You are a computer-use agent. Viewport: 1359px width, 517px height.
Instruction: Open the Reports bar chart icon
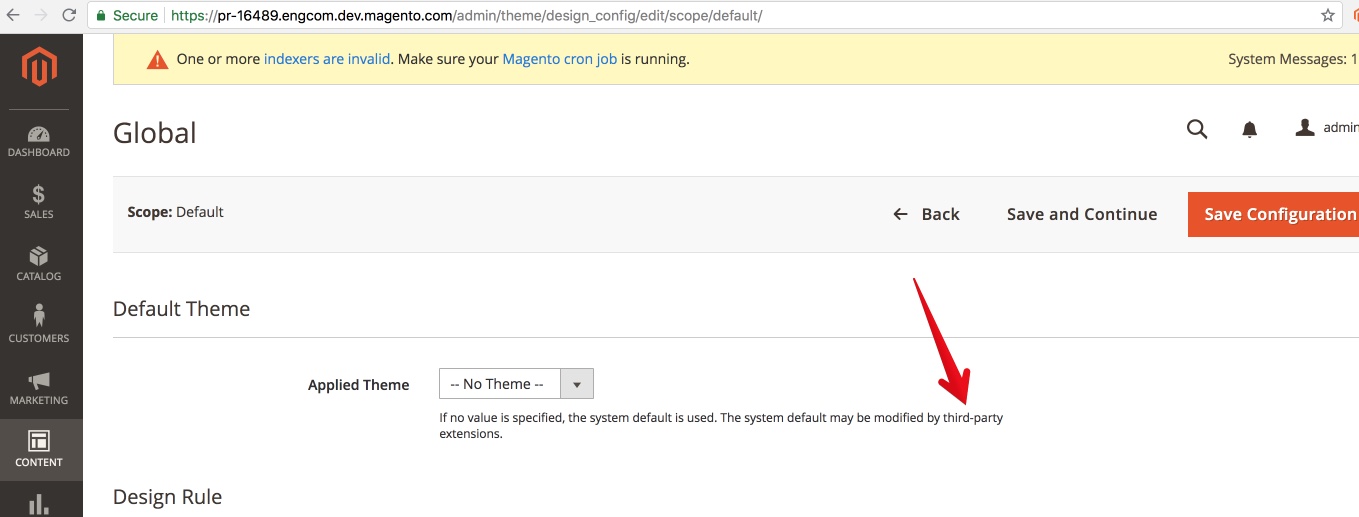39,504
